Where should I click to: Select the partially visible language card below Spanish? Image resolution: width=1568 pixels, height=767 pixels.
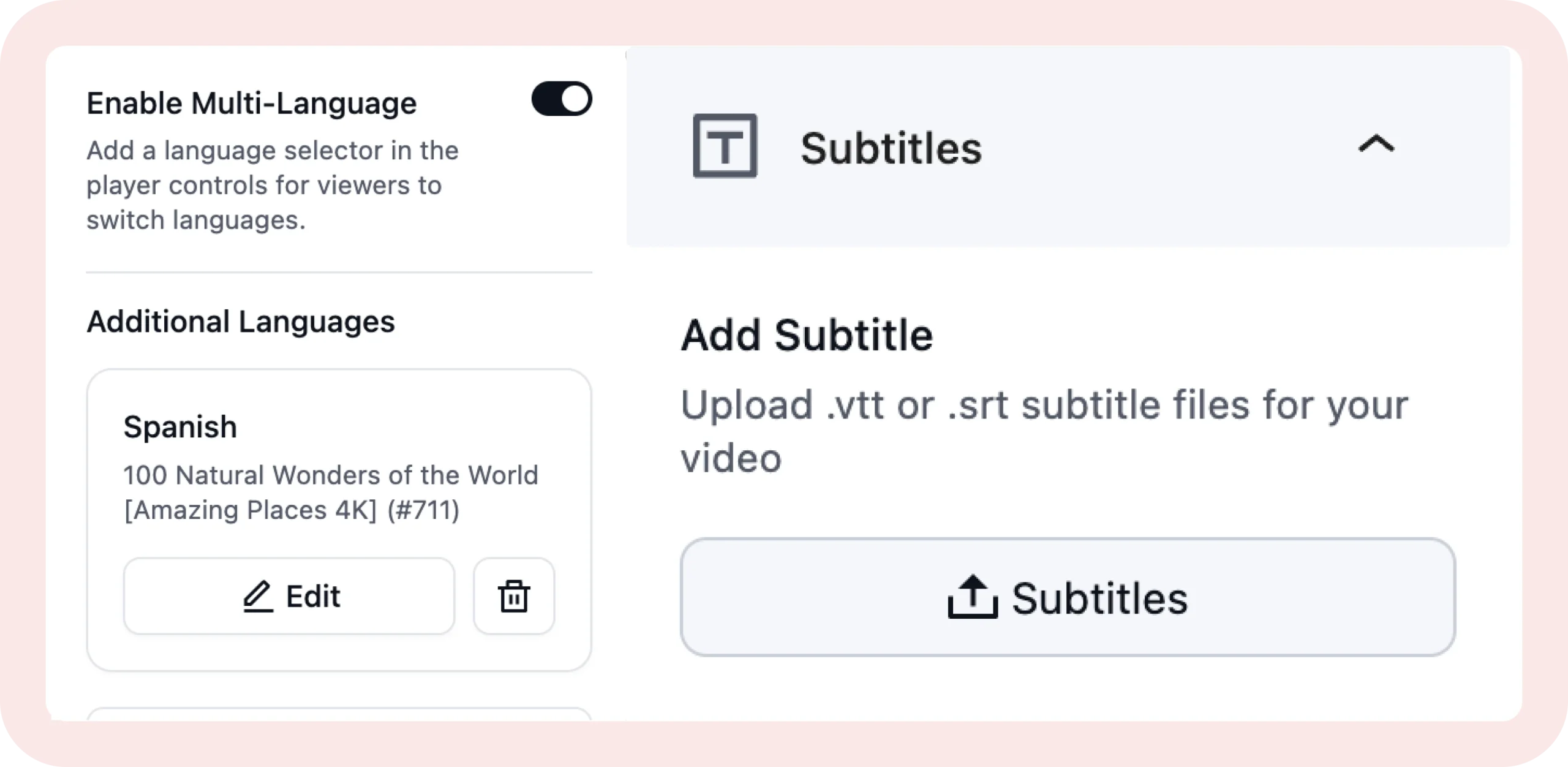point(339,714)
